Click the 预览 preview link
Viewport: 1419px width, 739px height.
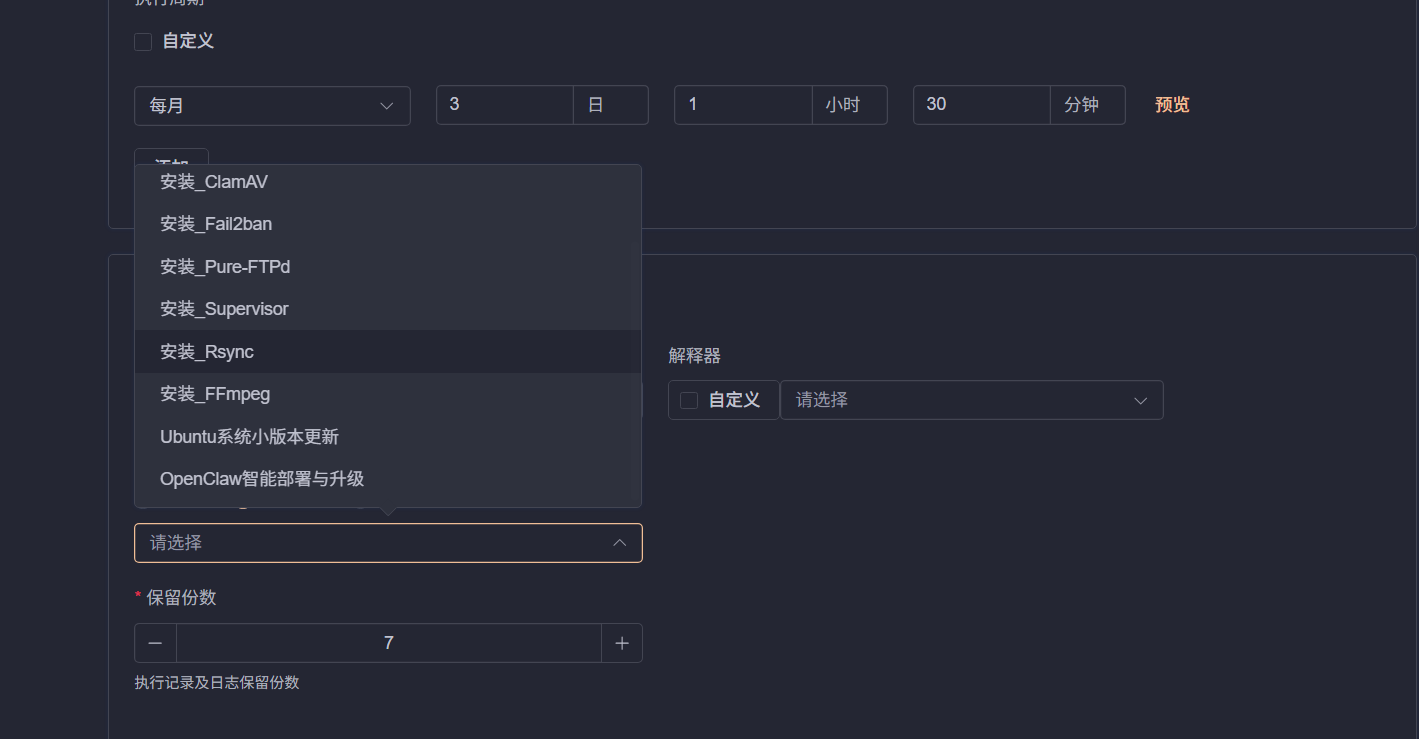1172,105
